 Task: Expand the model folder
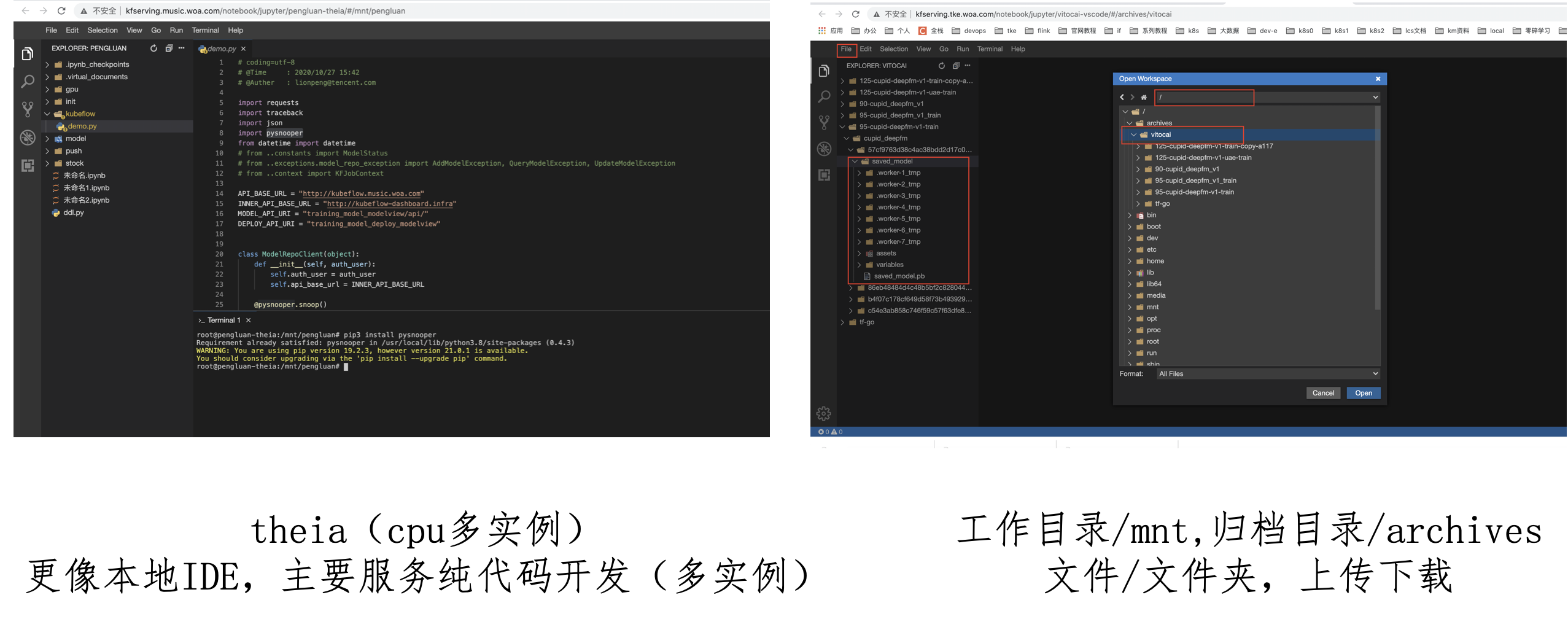47,138
